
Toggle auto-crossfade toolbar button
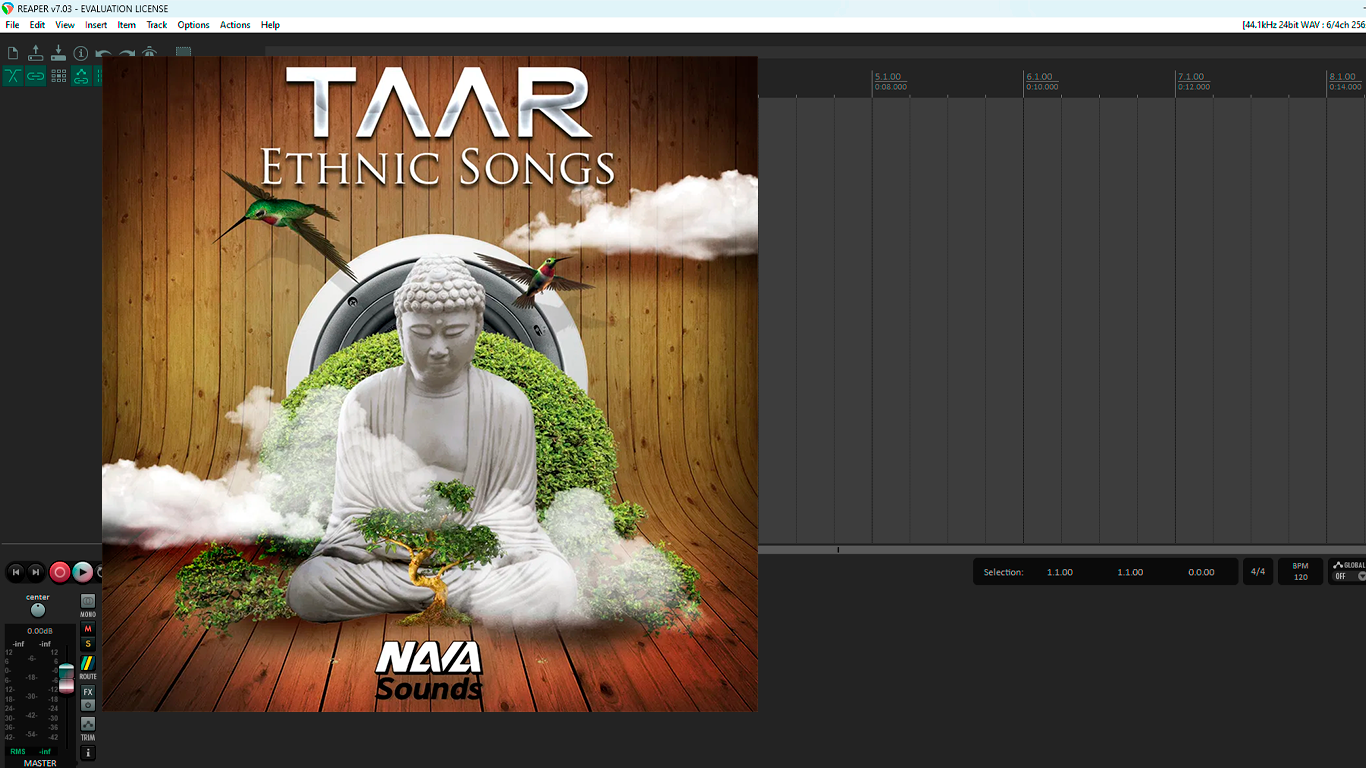13,76
